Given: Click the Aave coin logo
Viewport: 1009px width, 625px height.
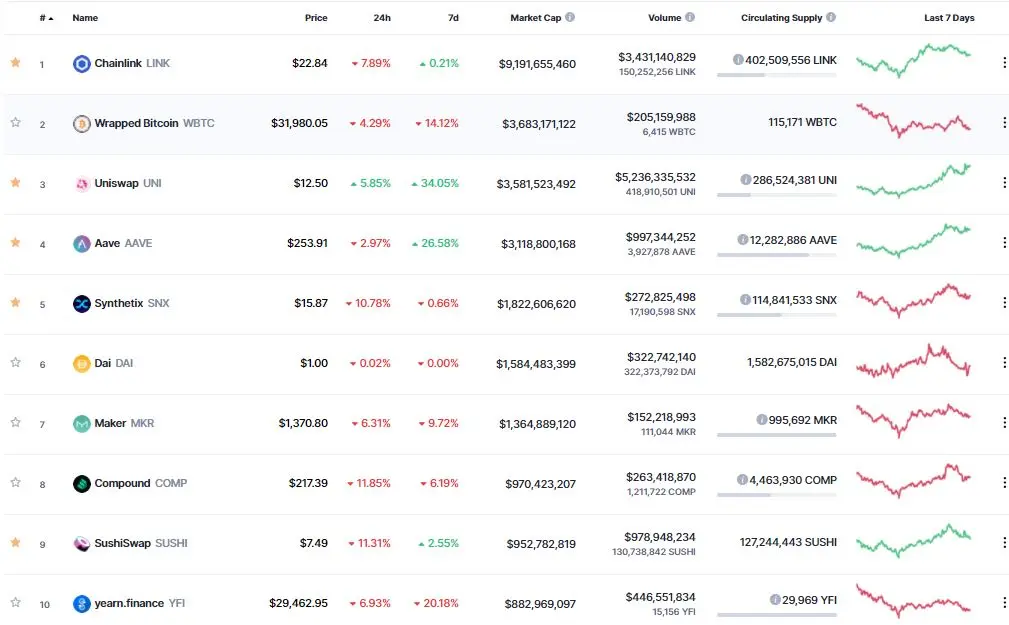Looking at the screenshot, I should (x=82, y=243).
